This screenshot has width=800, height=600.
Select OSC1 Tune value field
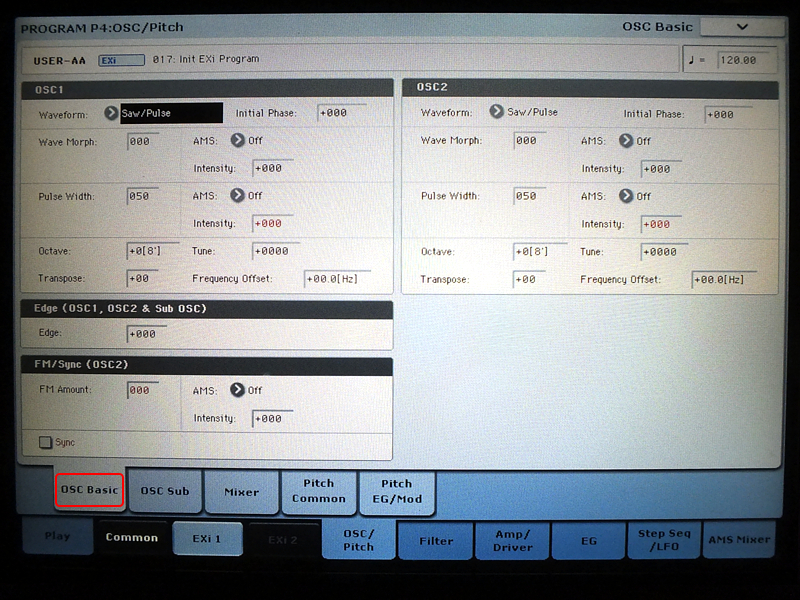point(276,251)
